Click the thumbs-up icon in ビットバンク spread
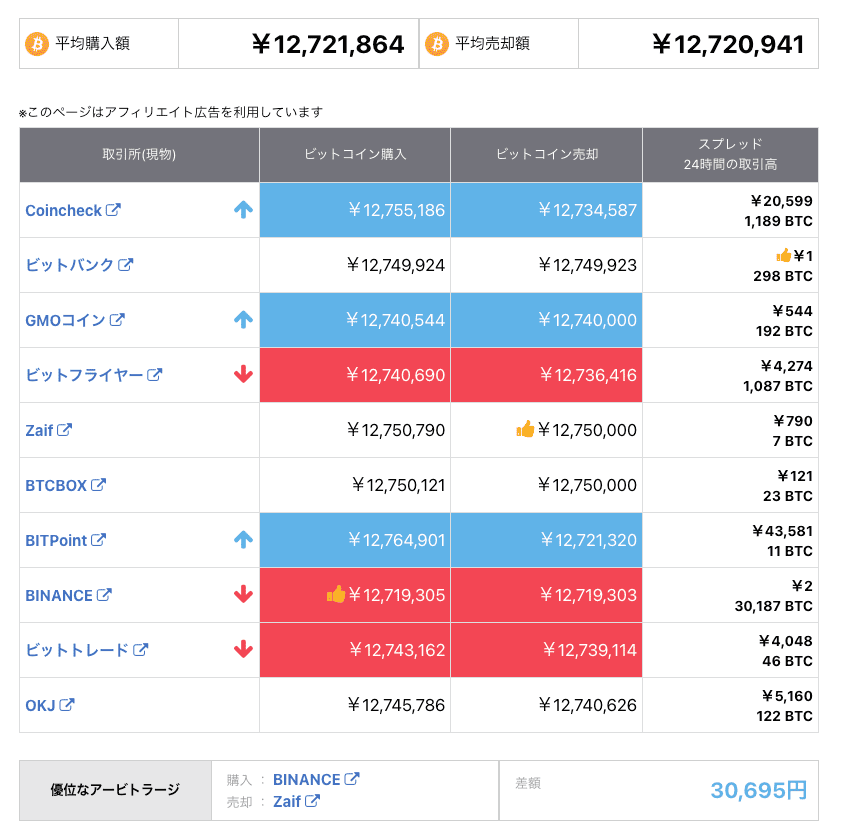 784,256
